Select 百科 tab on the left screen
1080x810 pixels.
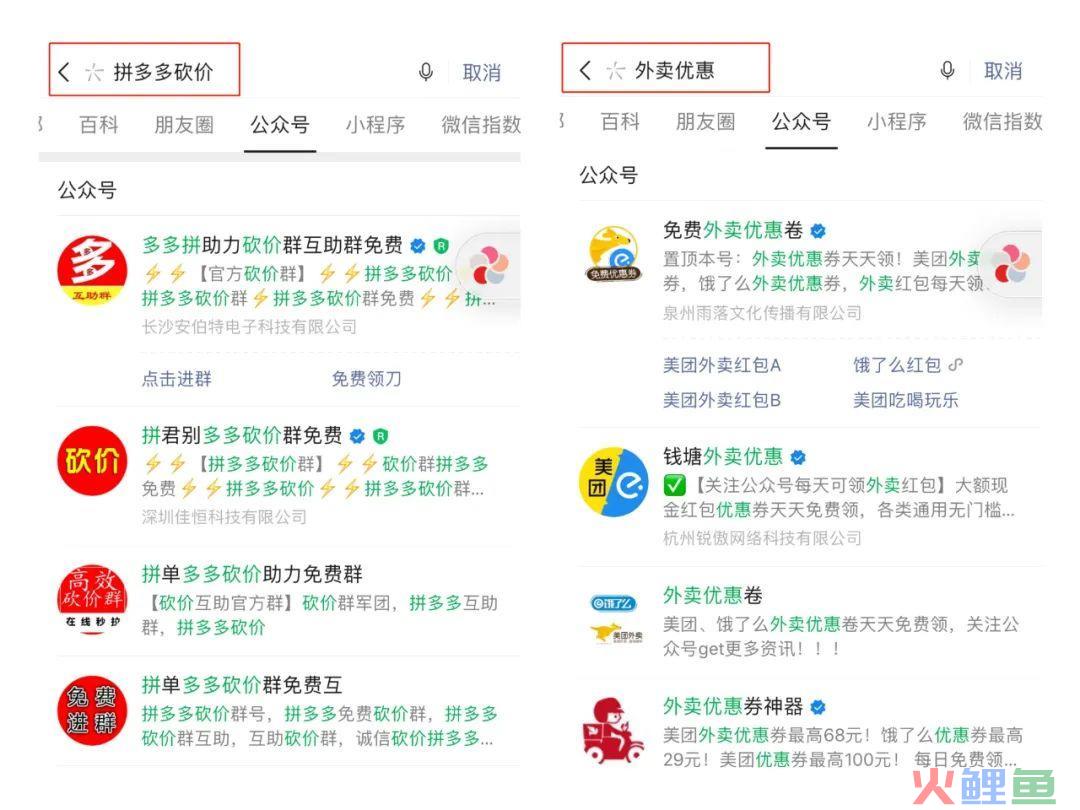(x=99, y=125)
